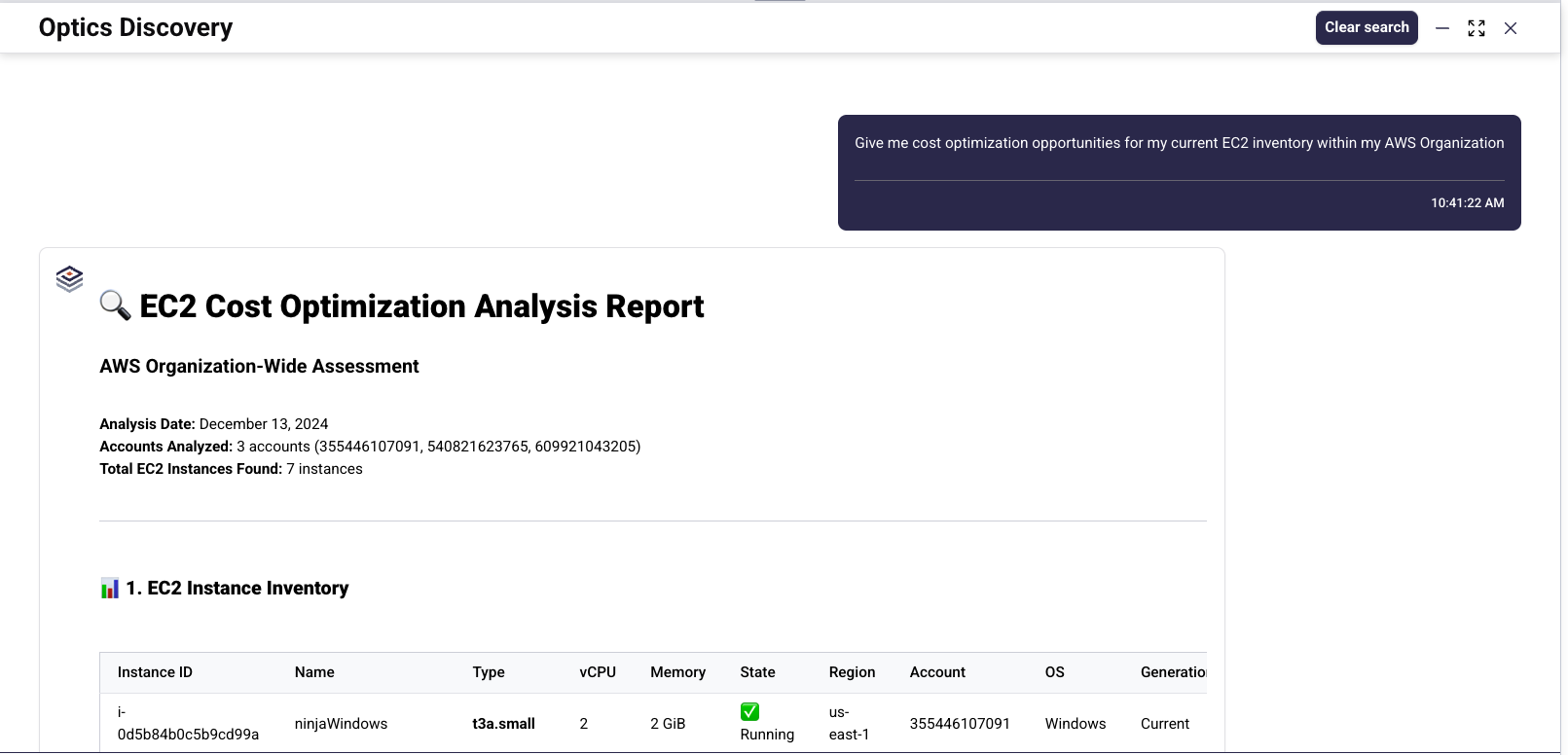The image size is (1568, 755).
Task: Select the ninjaWindows instance name cell
Action: click(x=341, y=724)
